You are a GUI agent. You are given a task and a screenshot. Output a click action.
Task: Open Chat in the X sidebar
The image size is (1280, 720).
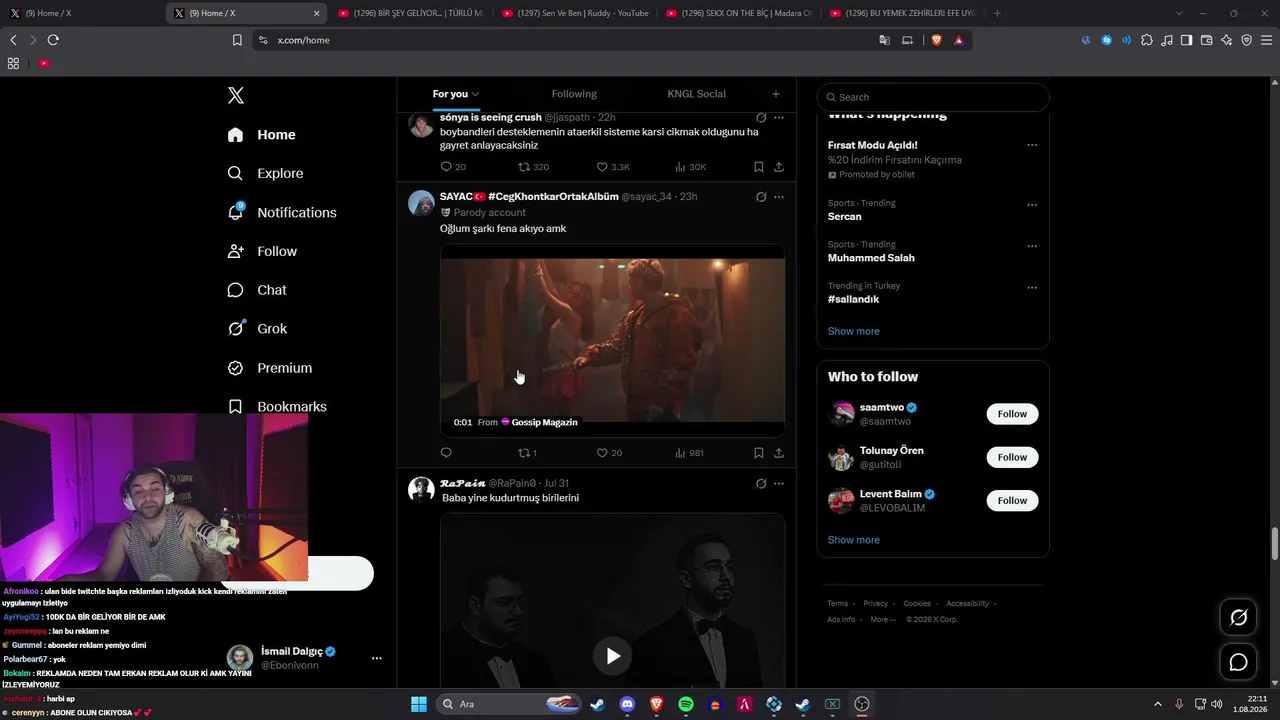point(257,290)
